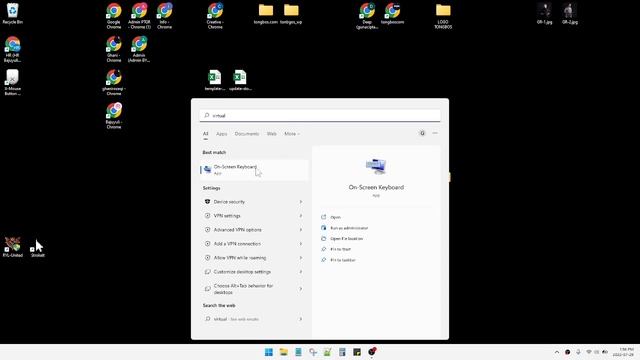This screenshot has height=360, width=640.
Task: Open the Info - Chrome desktop shortcut
Action: tap(164, 16)
